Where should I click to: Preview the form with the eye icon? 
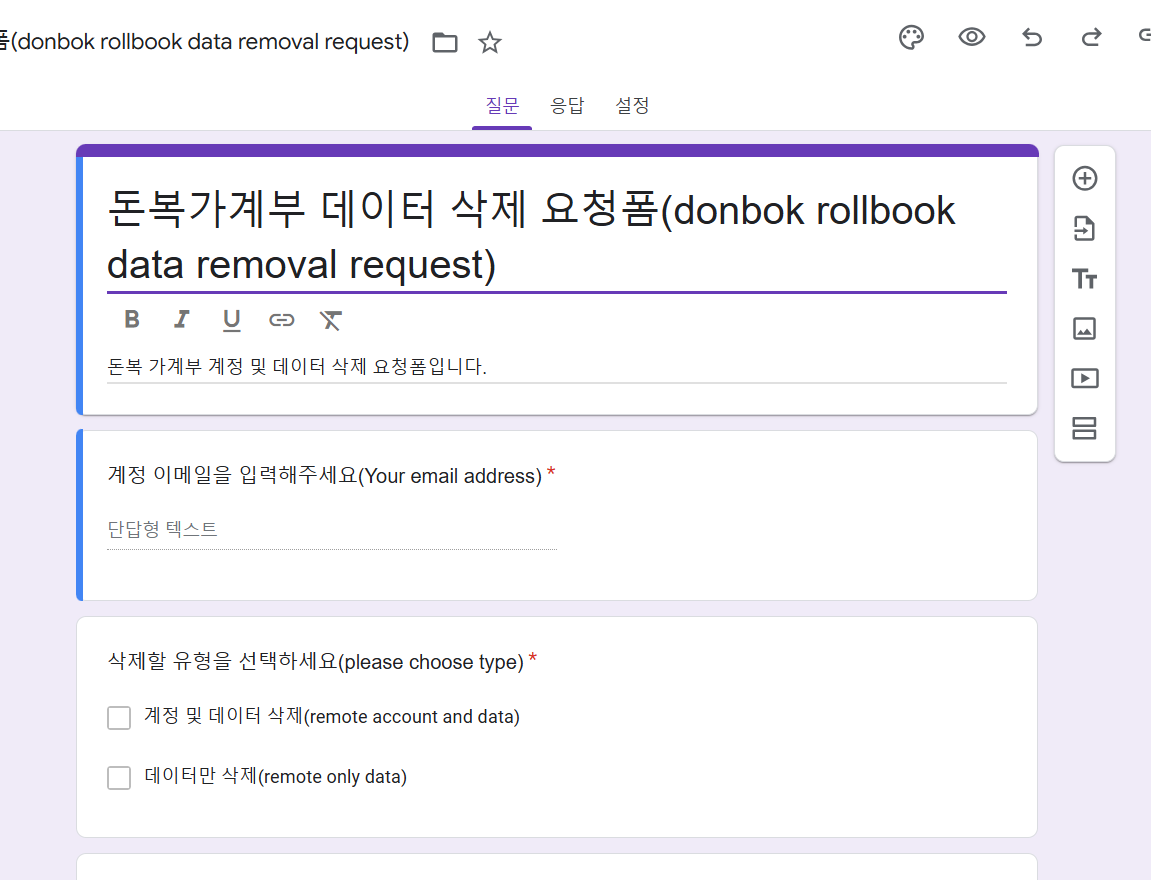pos(971,37)
